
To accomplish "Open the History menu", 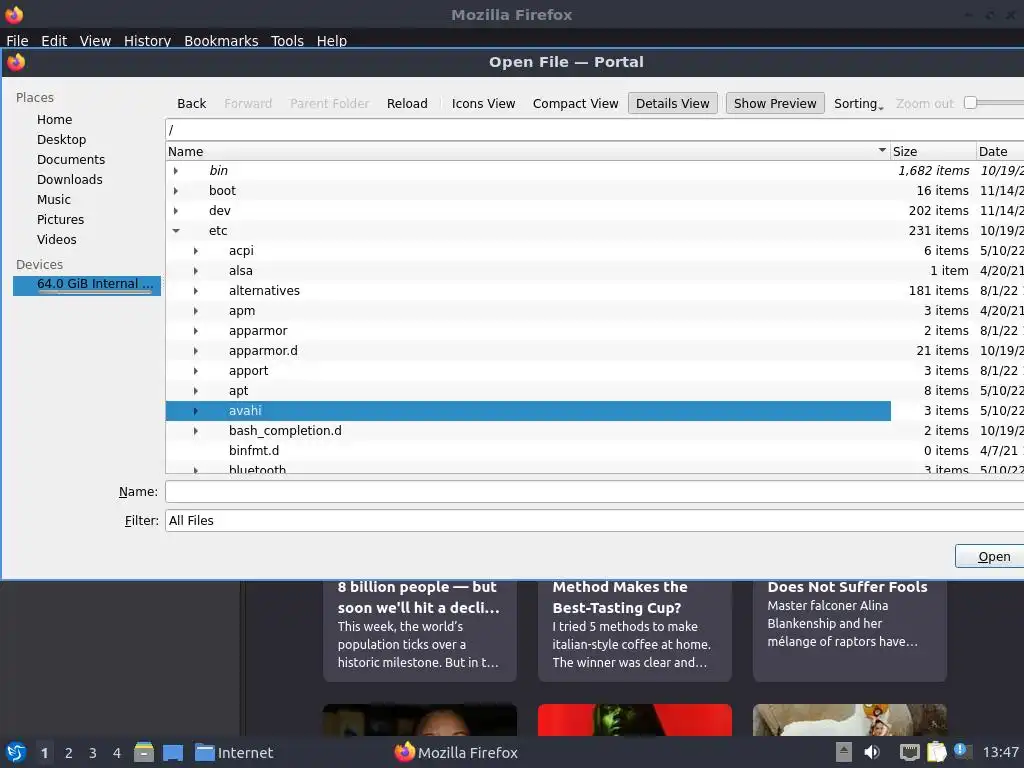I will (148, 40).
